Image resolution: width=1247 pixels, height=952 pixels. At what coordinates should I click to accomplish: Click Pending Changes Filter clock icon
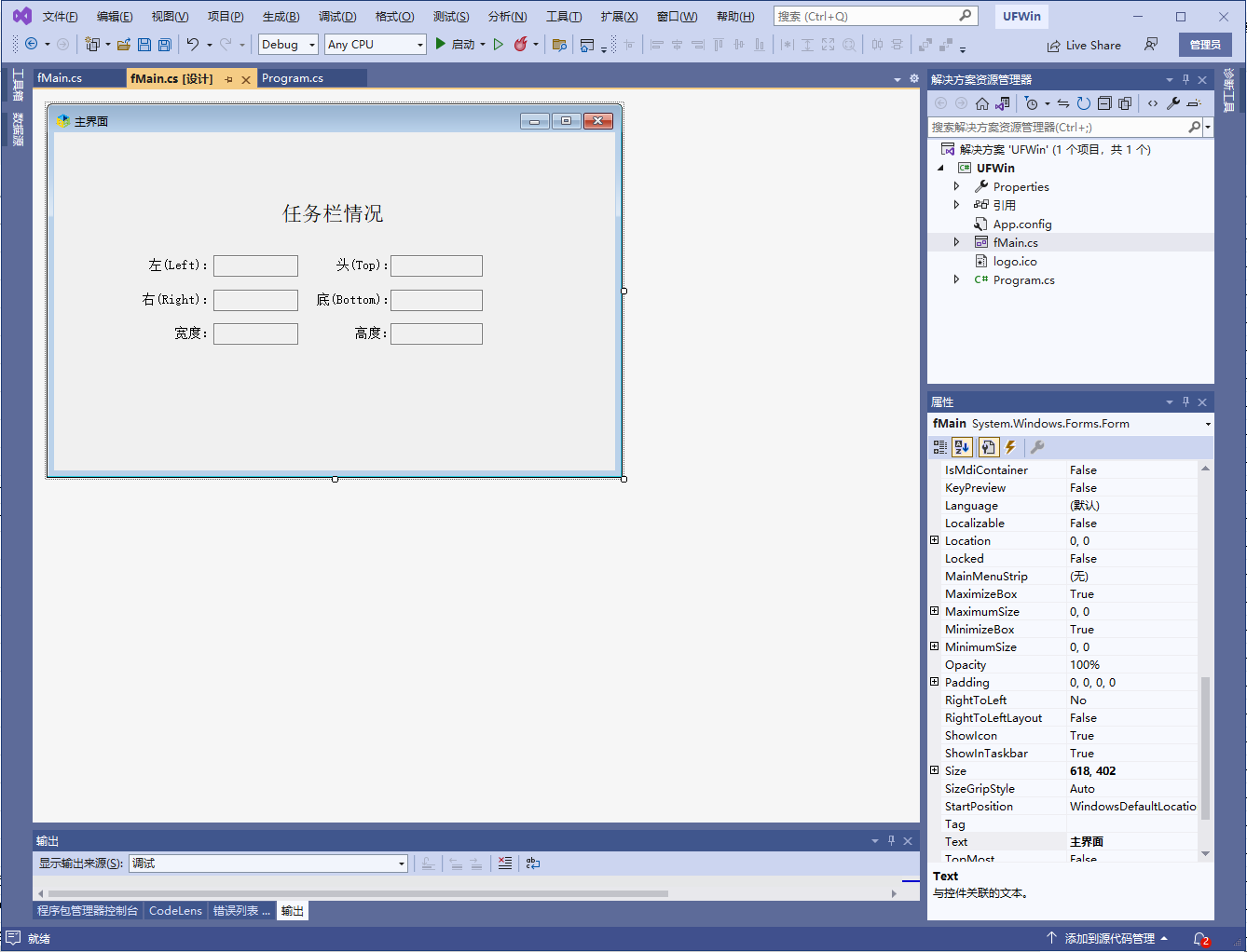[x=1032, y=103]
